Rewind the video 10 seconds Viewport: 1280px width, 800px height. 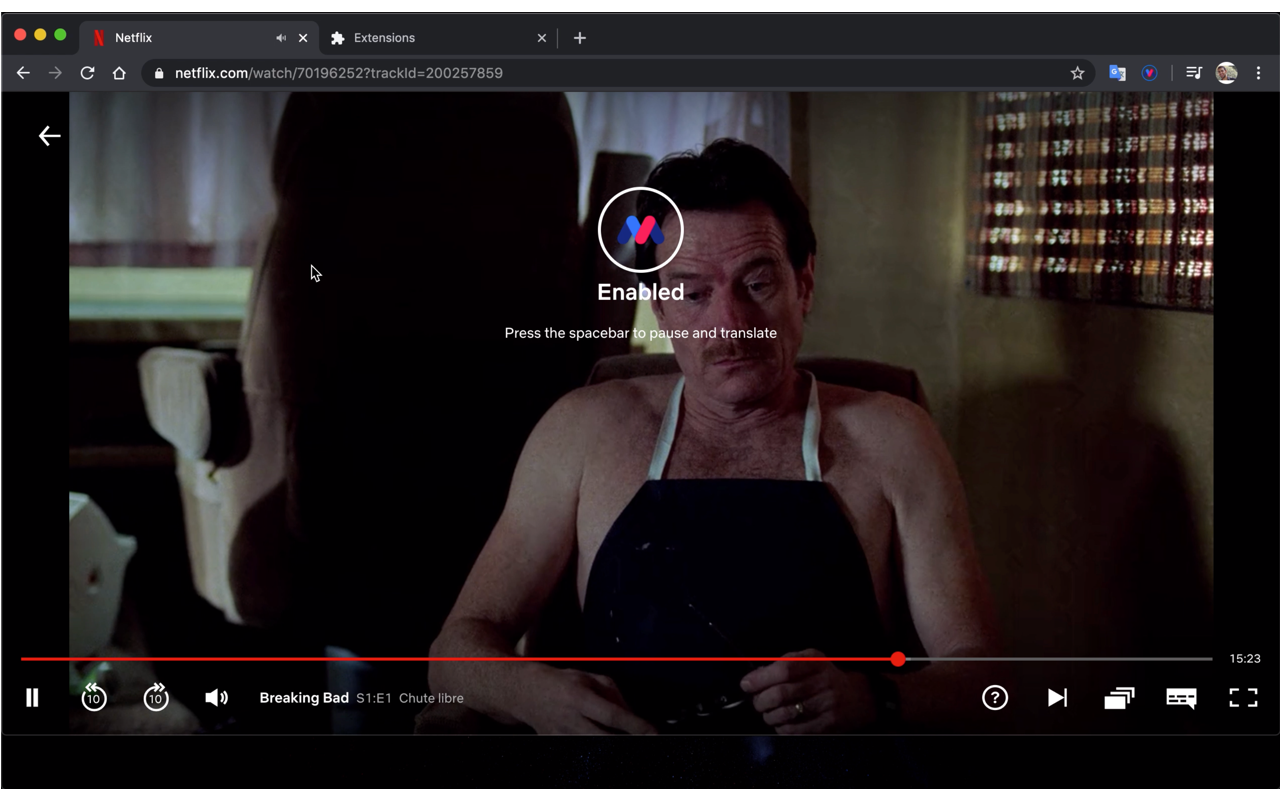point(94,697)
